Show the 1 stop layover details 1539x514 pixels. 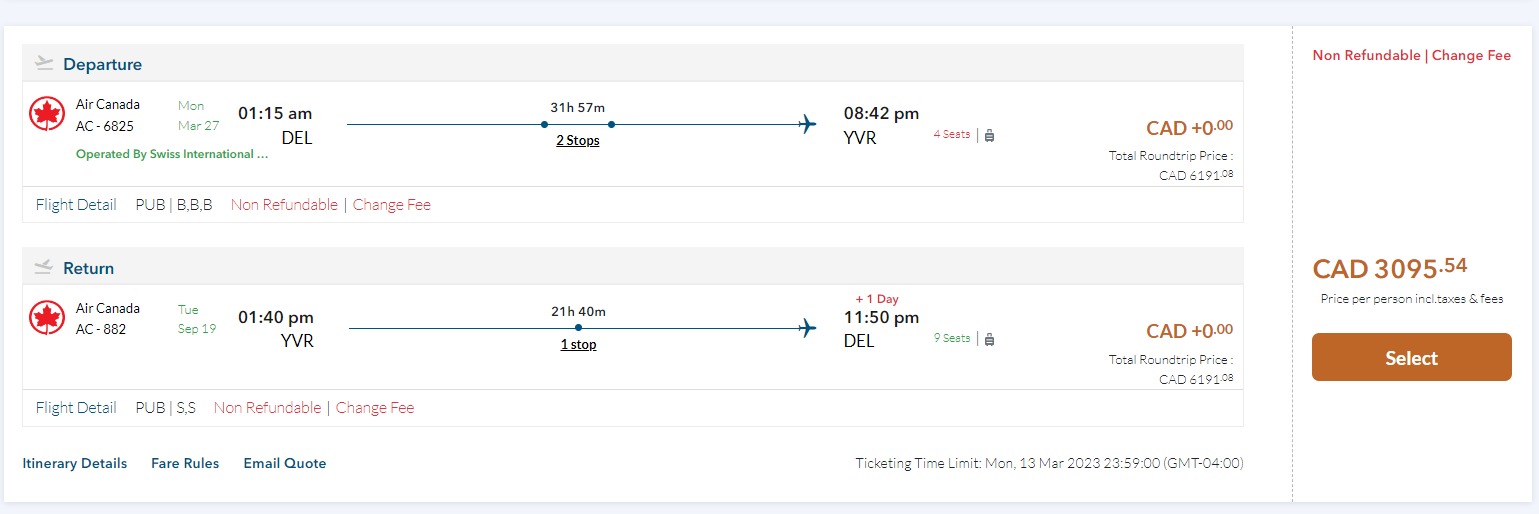tap(578, 345)
